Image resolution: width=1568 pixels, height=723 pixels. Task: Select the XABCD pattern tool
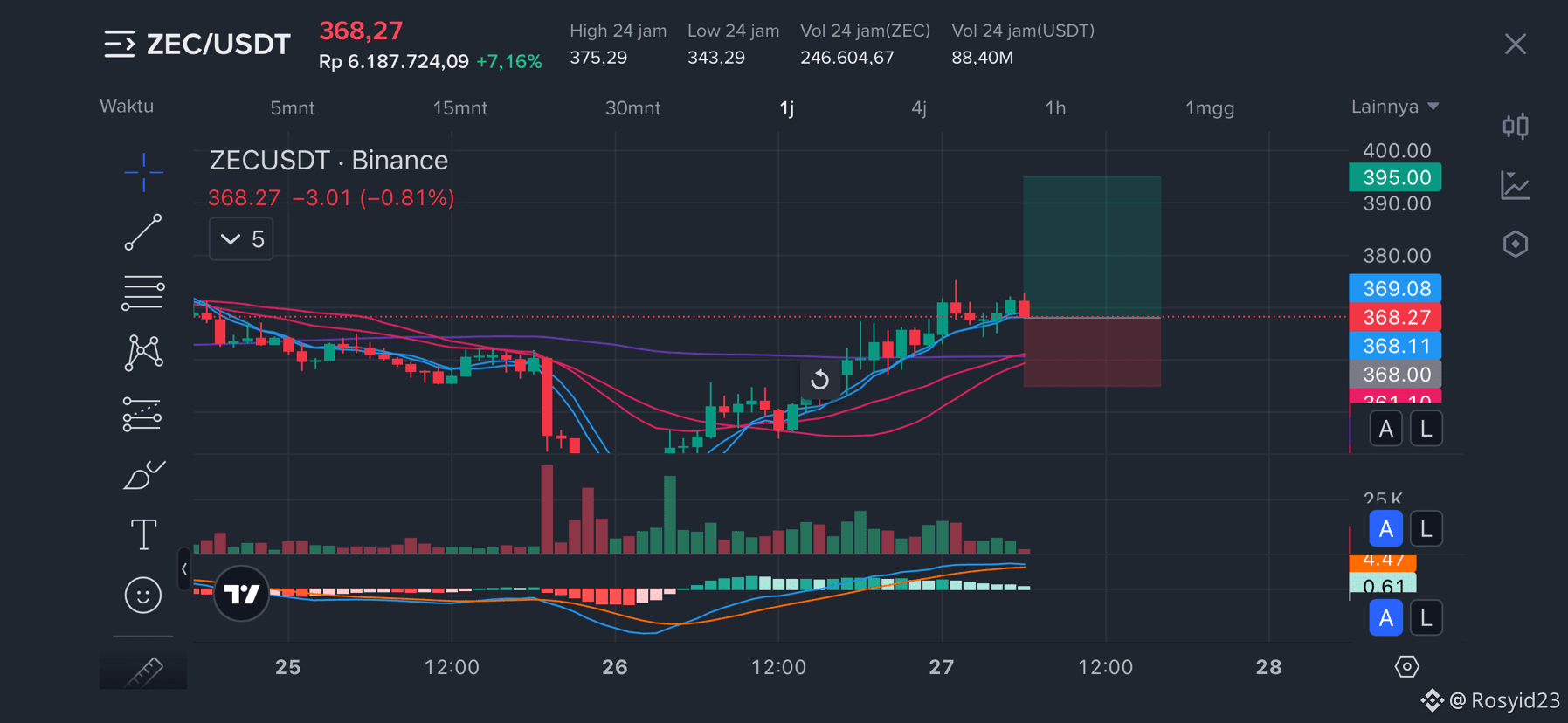tap(143, 353)
